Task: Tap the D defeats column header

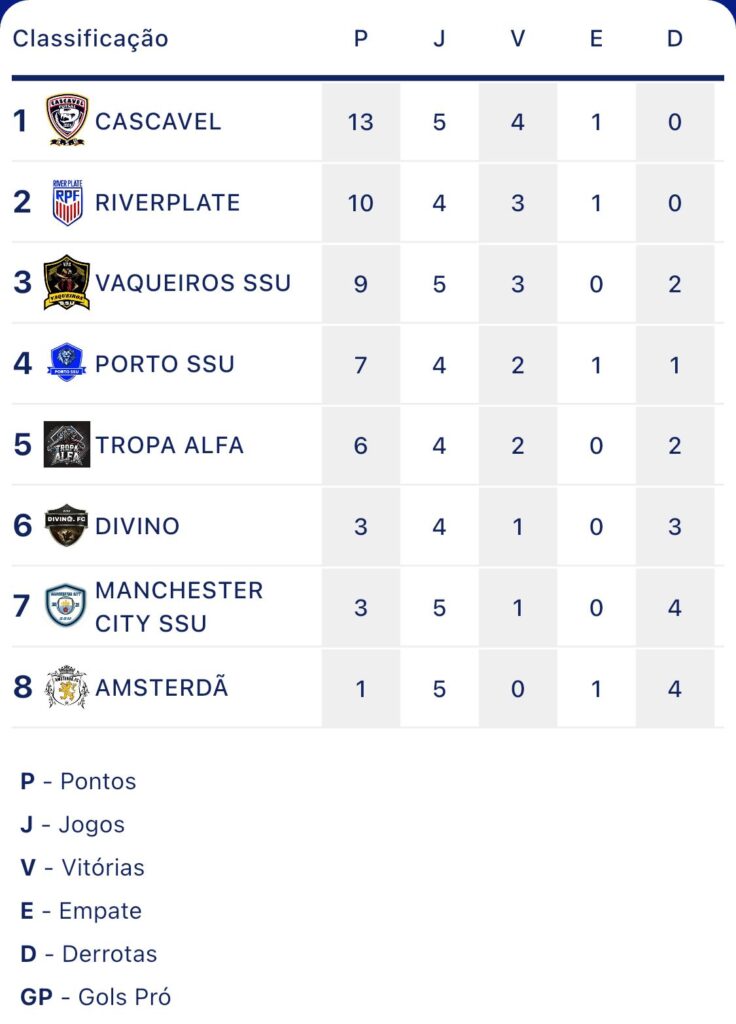Action: (x=675, y=39)
